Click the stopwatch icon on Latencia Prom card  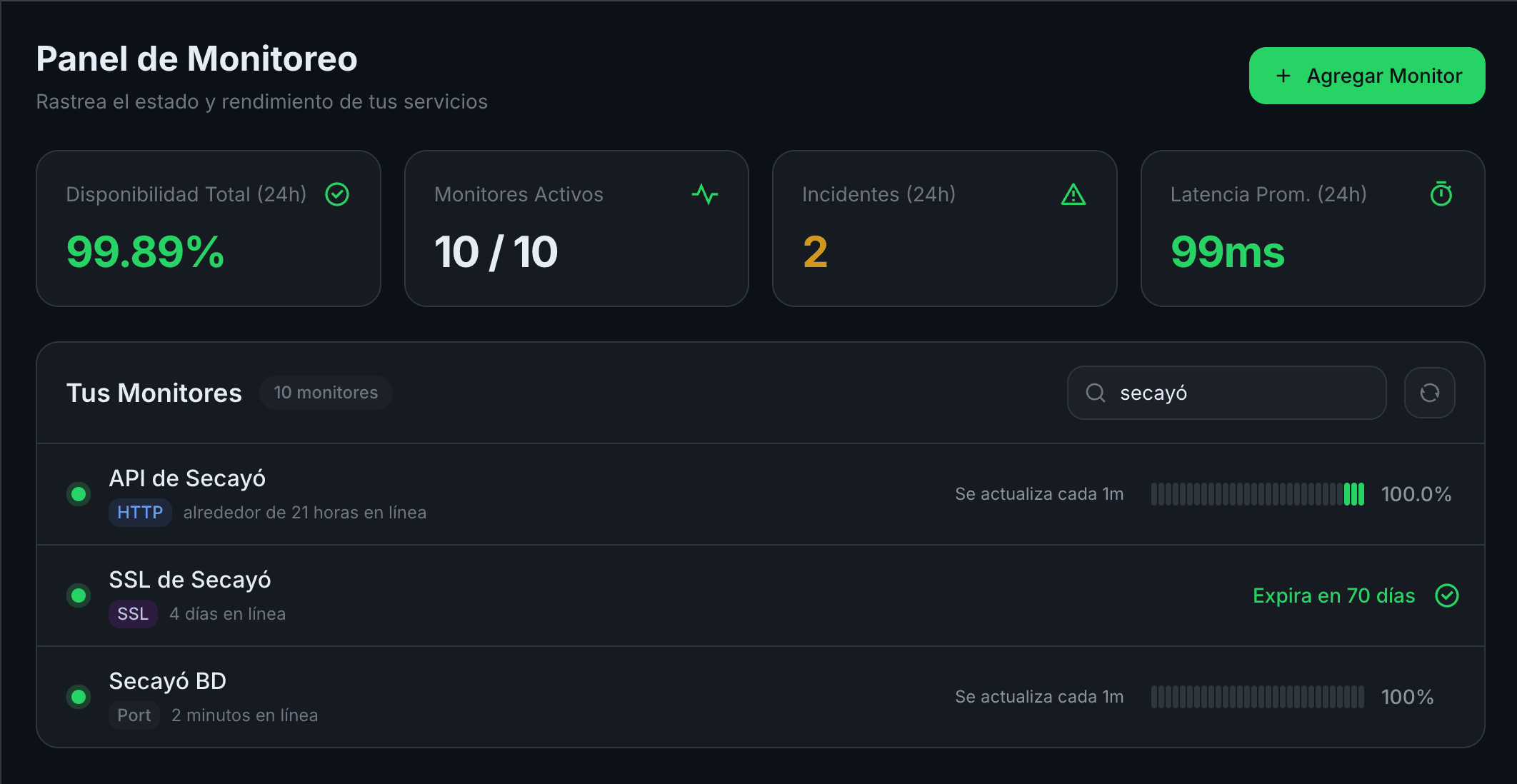(x=1442, y=194)
